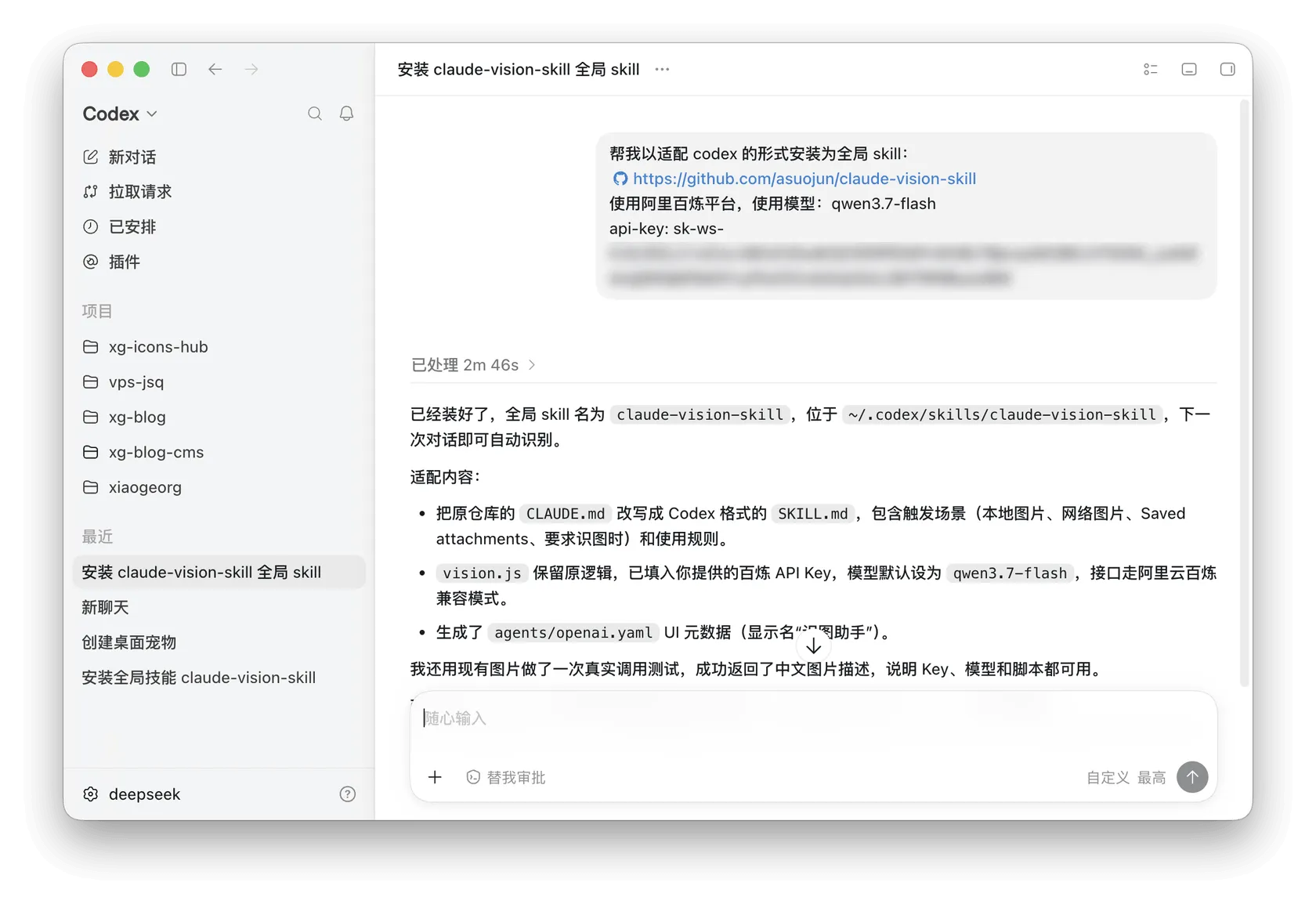Open 拉取请求 section

pyautogui.click(x=128, y=192)
